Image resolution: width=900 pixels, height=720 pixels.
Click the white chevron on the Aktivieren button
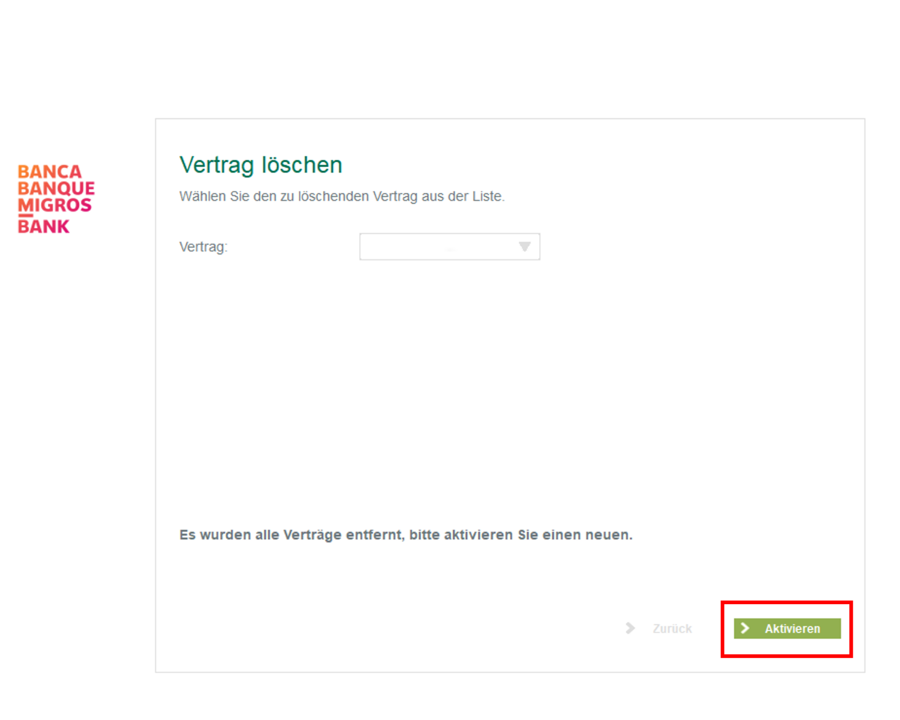coord(745,628)
